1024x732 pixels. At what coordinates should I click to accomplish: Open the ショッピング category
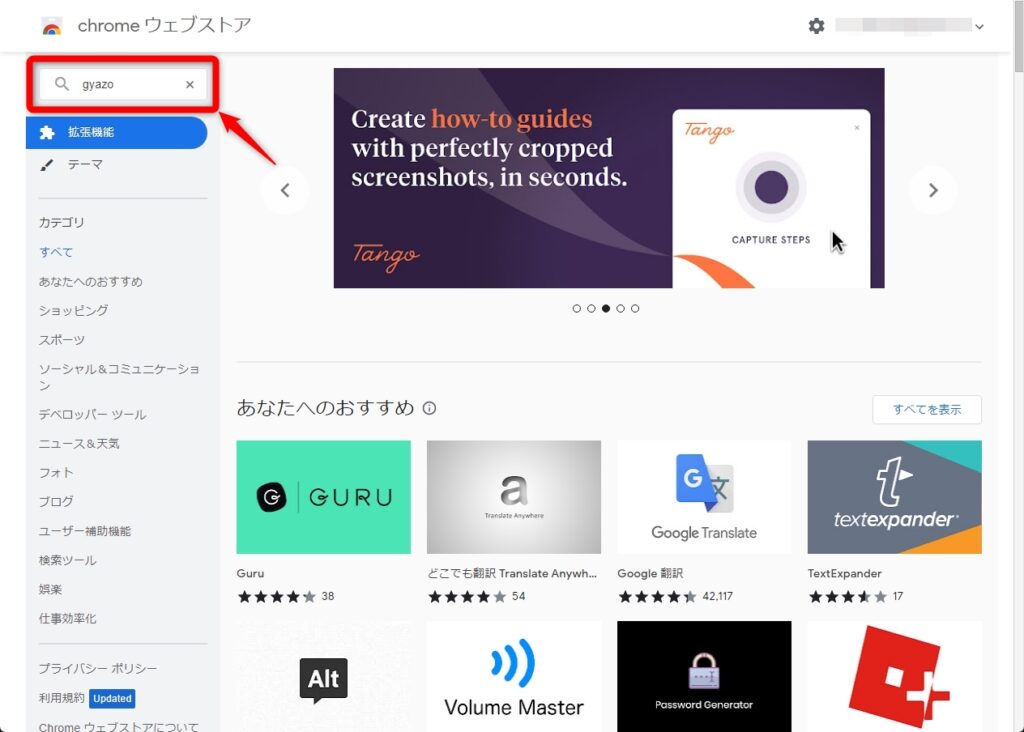[73, 310]
